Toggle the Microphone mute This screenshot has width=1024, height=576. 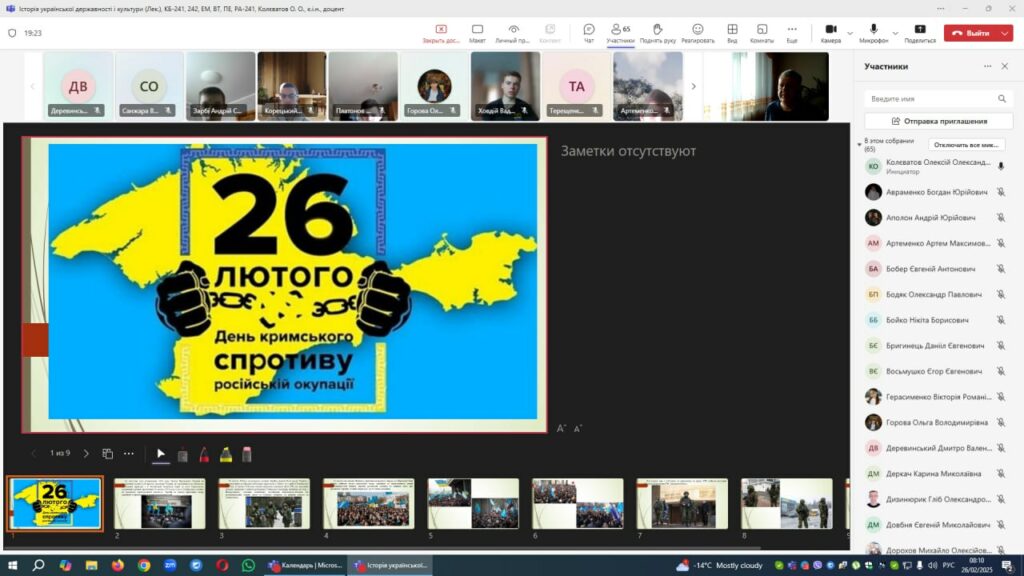pyautogui.click(x=873, y=32)
